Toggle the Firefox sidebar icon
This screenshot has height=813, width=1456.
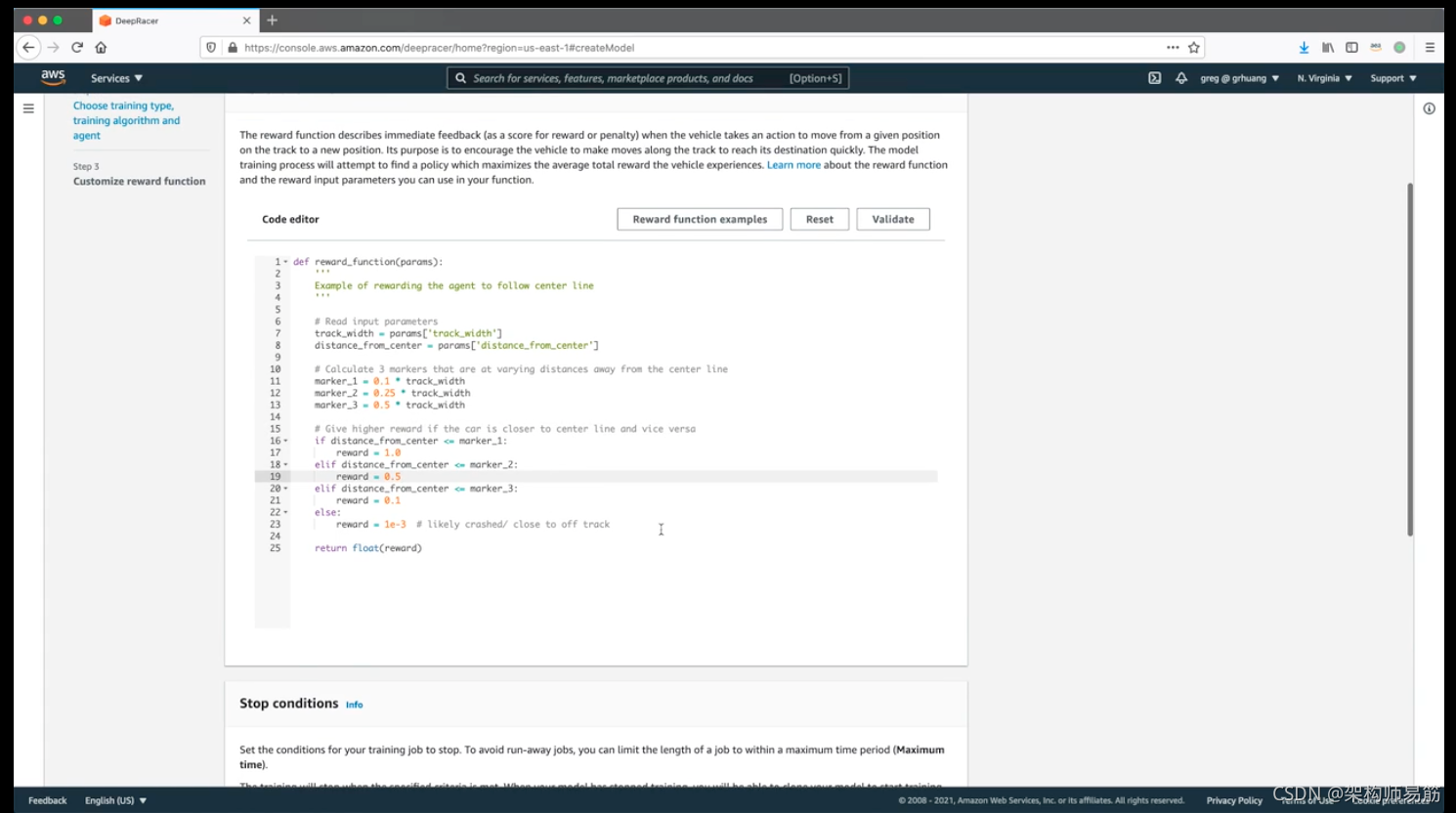(1351, 47)
